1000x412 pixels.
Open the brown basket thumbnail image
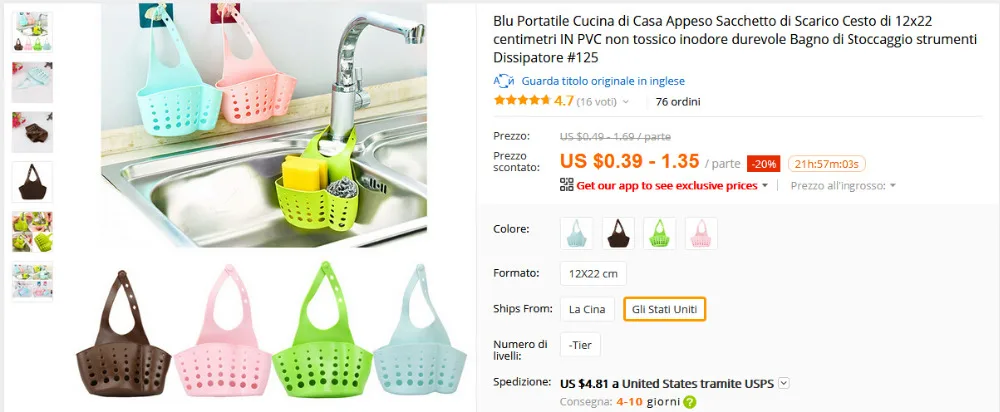[x=32, y=182]
